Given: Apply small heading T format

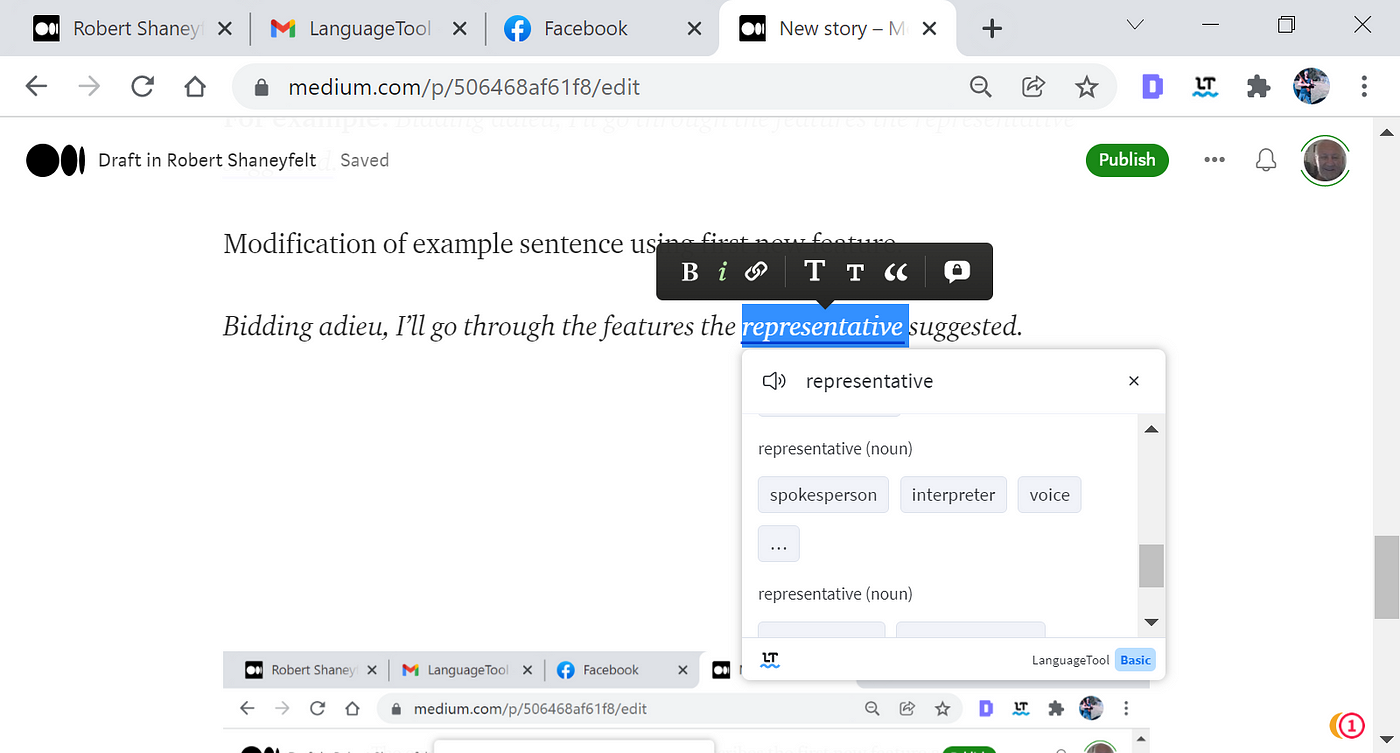Looking at the screenshot, I should click(x=855, y=272).
